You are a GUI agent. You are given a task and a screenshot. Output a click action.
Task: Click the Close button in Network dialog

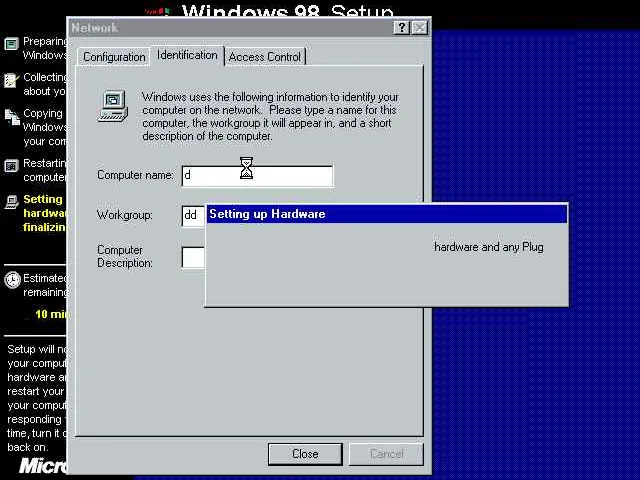coord(305,454)
